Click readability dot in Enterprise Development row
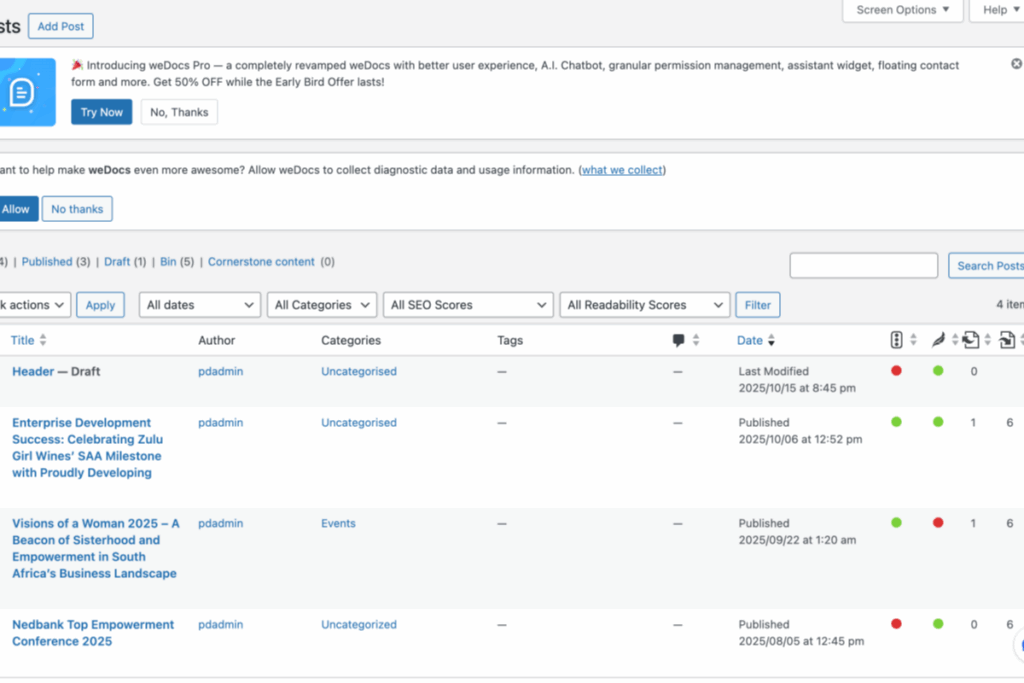The width and height of the screenshot is (1024, 683). tap(938, 422)
